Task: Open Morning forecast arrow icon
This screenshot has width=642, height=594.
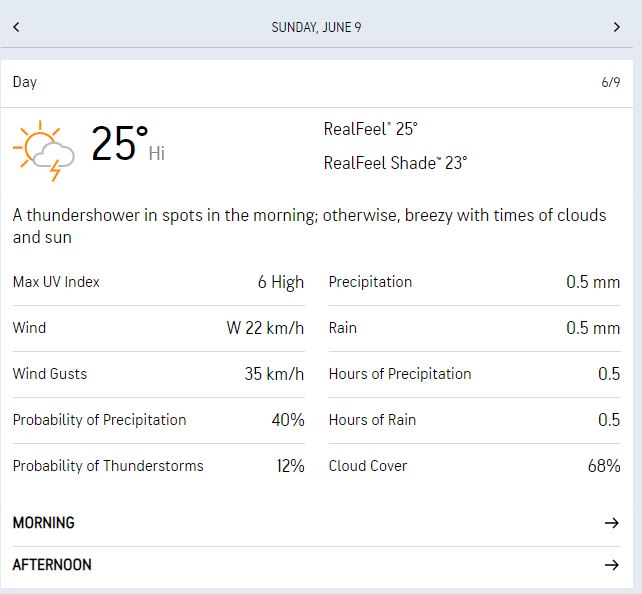Action: pos(612,523)
